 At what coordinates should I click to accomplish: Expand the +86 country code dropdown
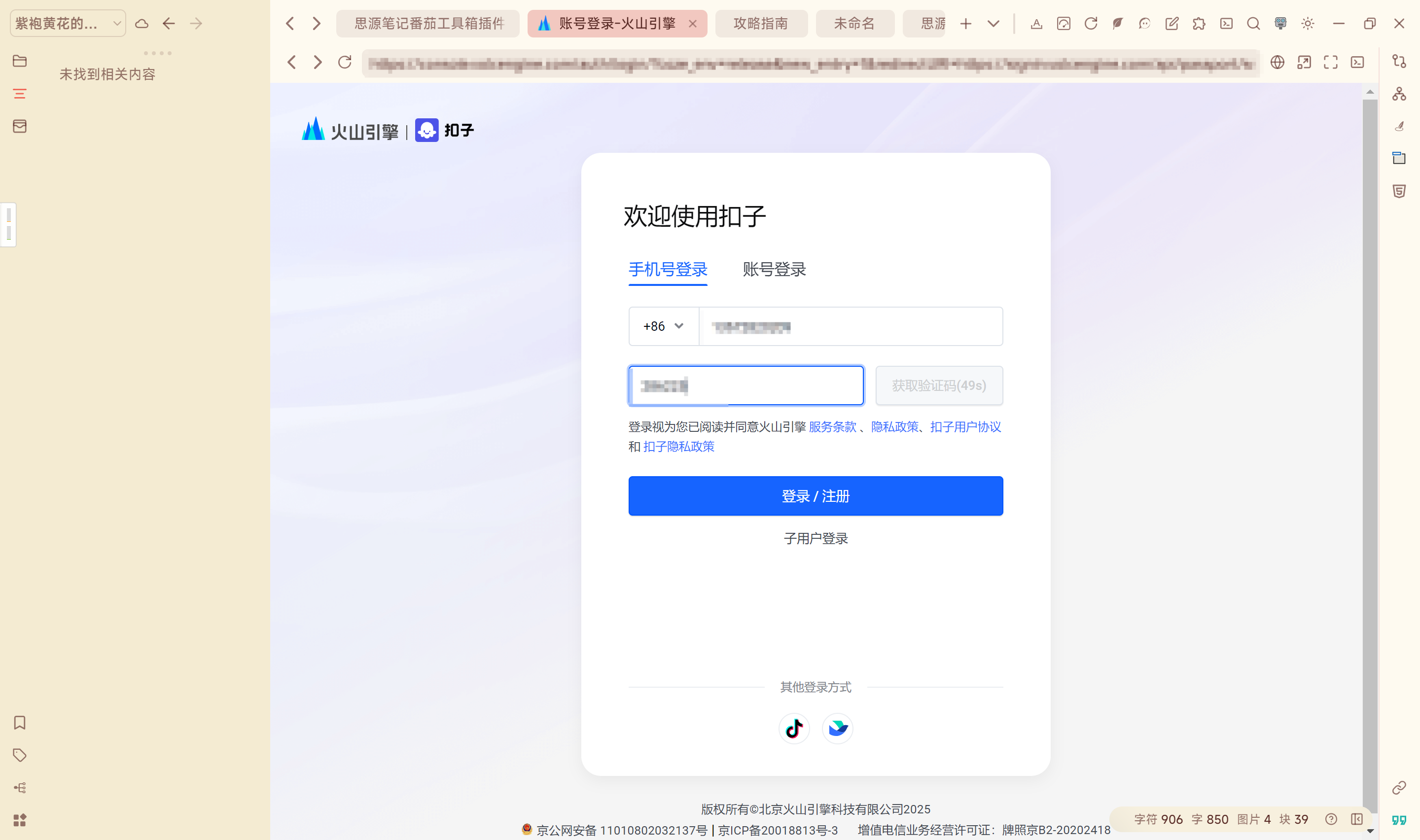pyautogui.click(x=663, y=326)
